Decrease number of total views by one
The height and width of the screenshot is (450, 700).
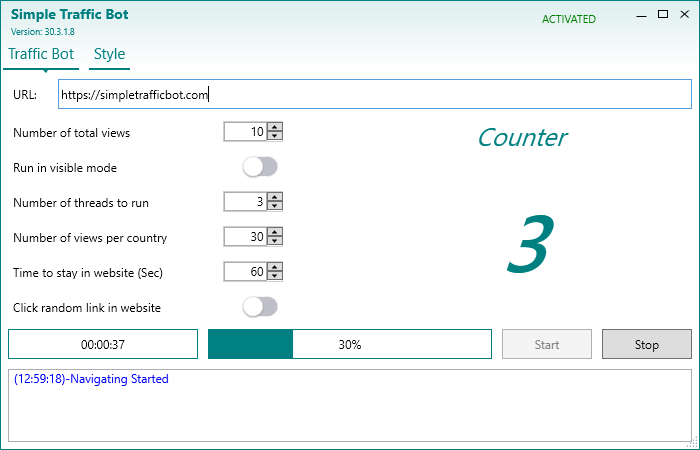tap(275, 137)
